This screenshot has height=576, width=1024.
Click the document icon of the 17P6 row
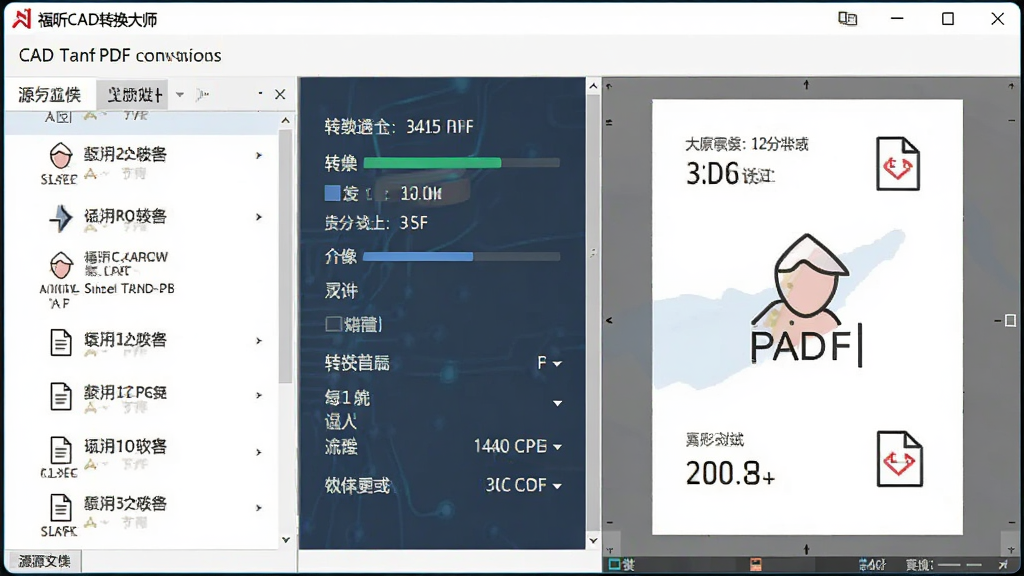pyautogui.click(x=61, y=396)
